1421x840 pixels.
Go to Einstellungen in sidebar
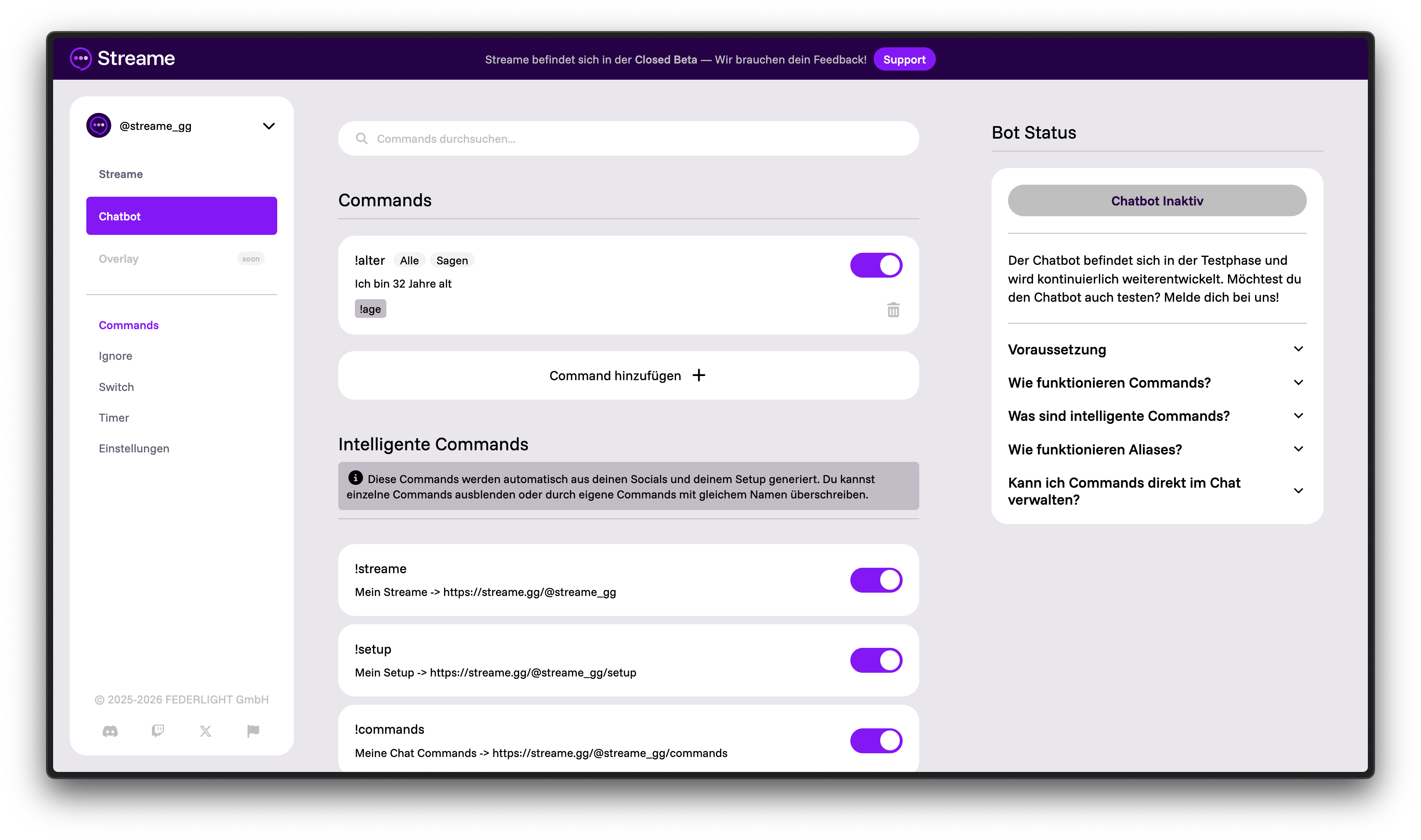point(134,448)
